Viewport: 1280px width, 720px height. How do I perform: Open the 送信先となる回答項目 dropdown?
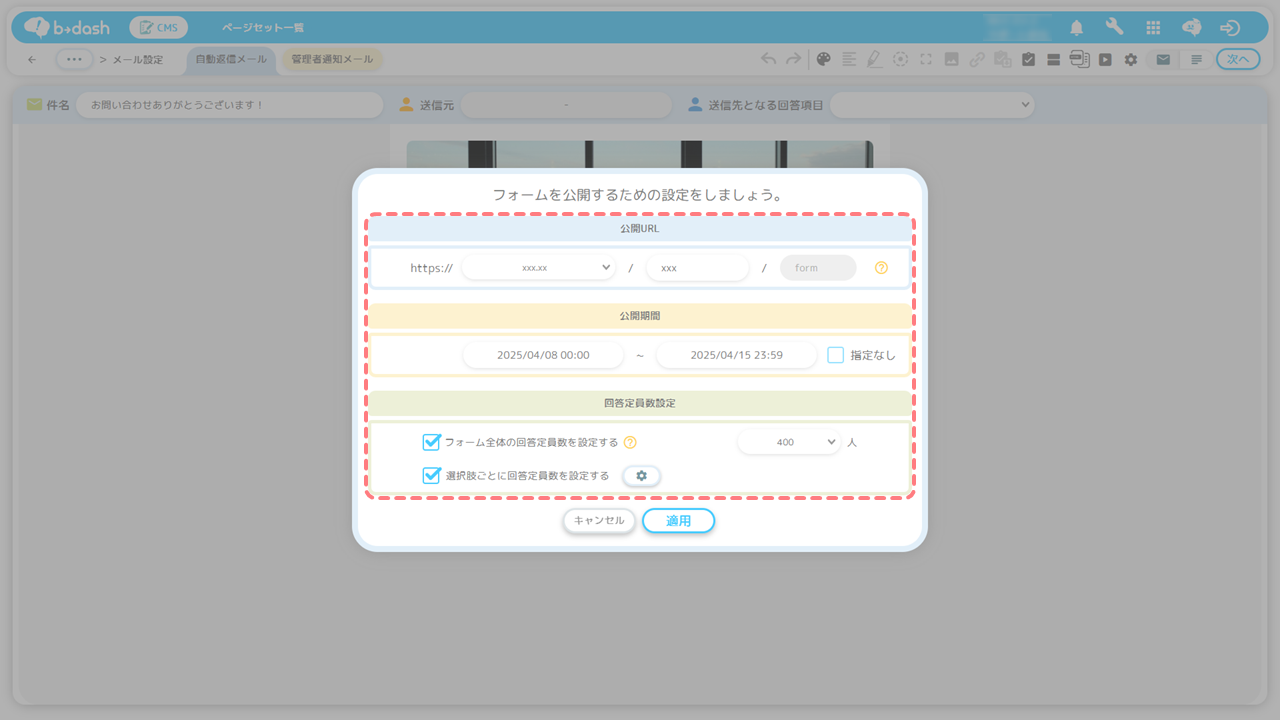pyautogui.click(x=932, y=105)
